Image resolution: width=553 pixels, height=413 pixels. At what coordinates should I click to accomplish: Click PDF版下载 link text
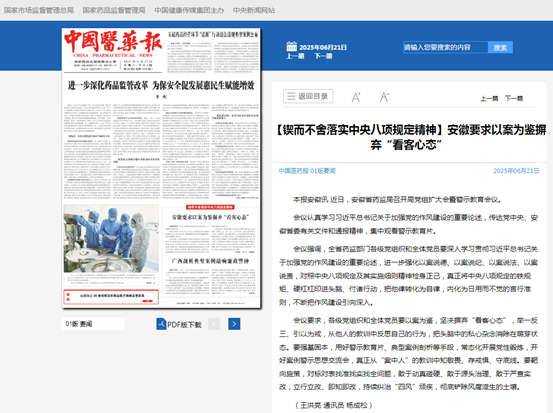(x=184, y=324)
